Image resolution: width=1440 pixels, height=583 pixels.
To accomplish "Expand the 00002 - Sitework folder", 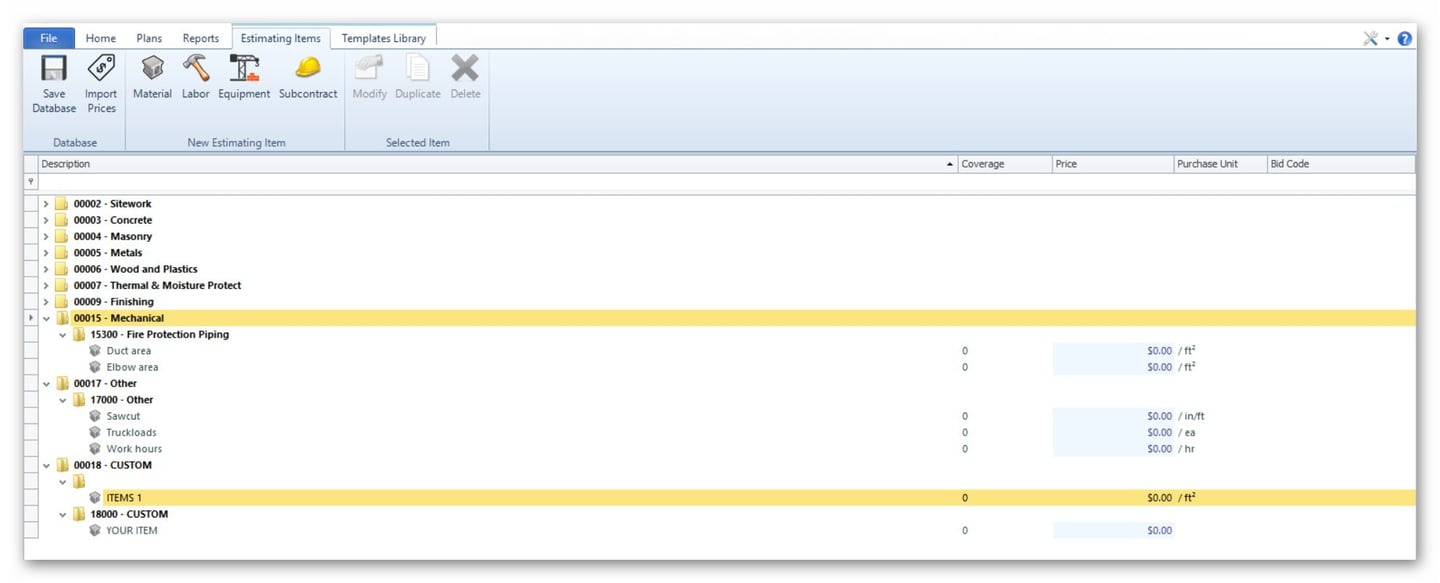I will 45,204.
